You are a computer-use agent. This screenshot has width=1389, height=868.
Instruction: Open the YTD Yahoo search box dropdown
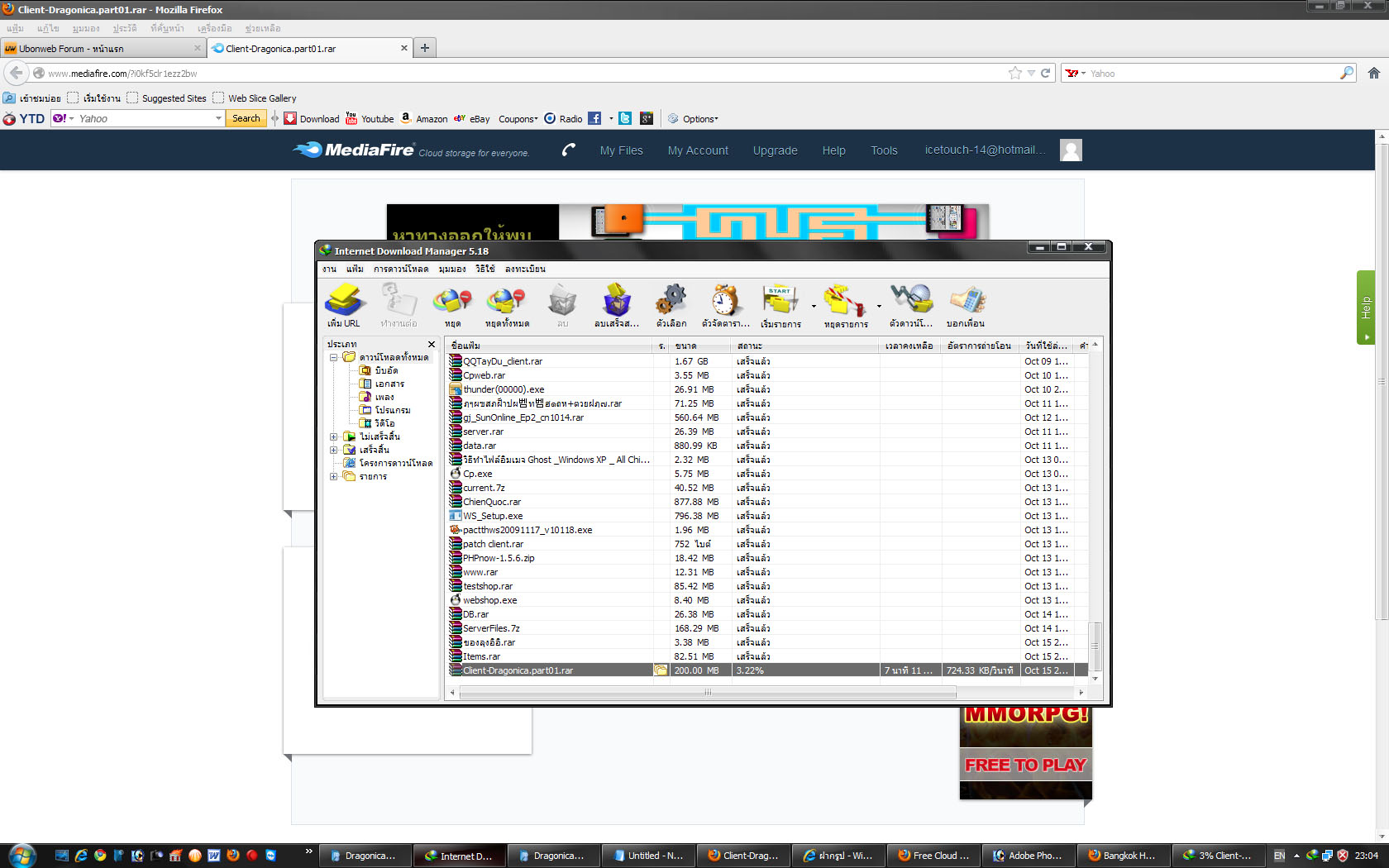click(218, 119)
